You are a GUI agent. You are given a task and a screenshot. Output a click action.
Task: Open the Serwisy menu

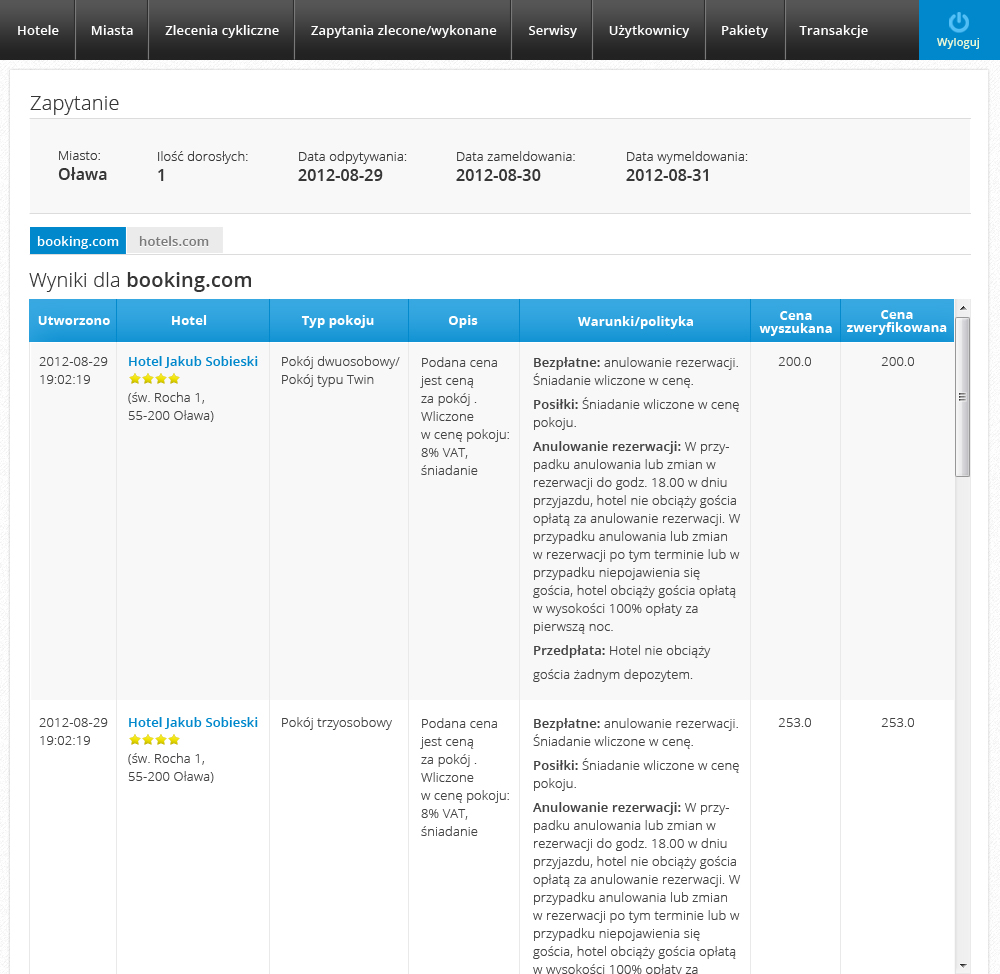coord(552,30)
